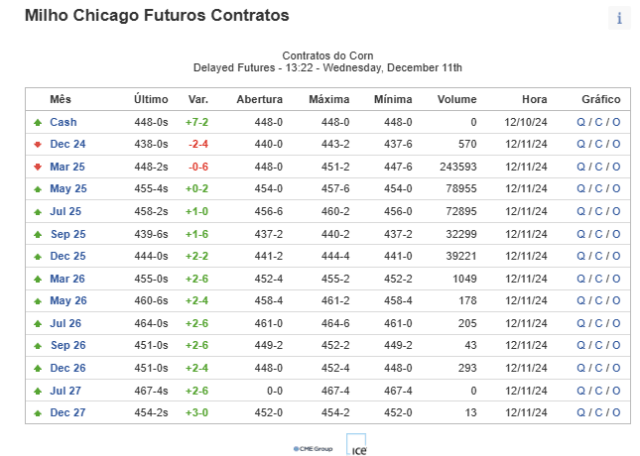This screenshot has width=640, height=456.
Task: Click the Q link in Mar 26 row
Action: (581, 279)
